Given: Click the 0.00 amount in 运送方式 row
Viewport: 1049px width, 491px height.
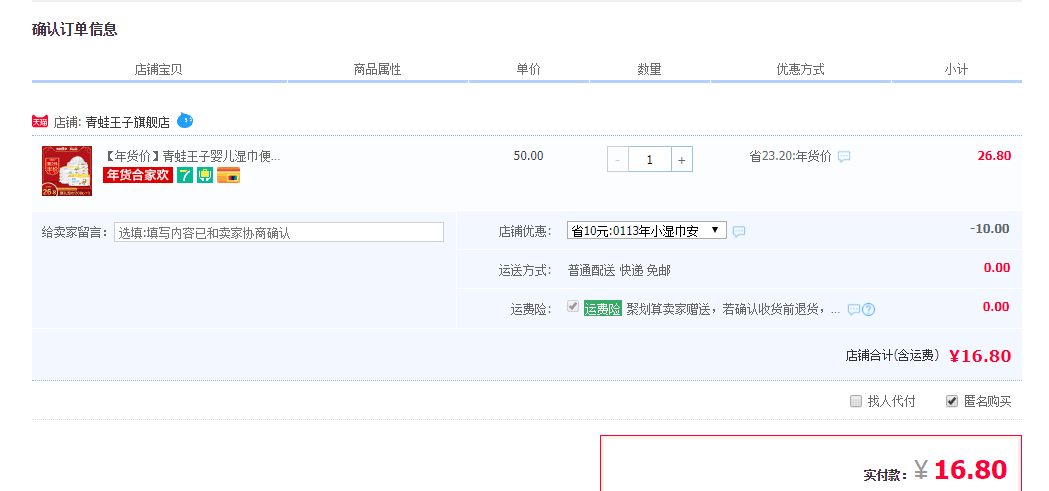Looking at the screenshot, I should click(x=997, y=268).
